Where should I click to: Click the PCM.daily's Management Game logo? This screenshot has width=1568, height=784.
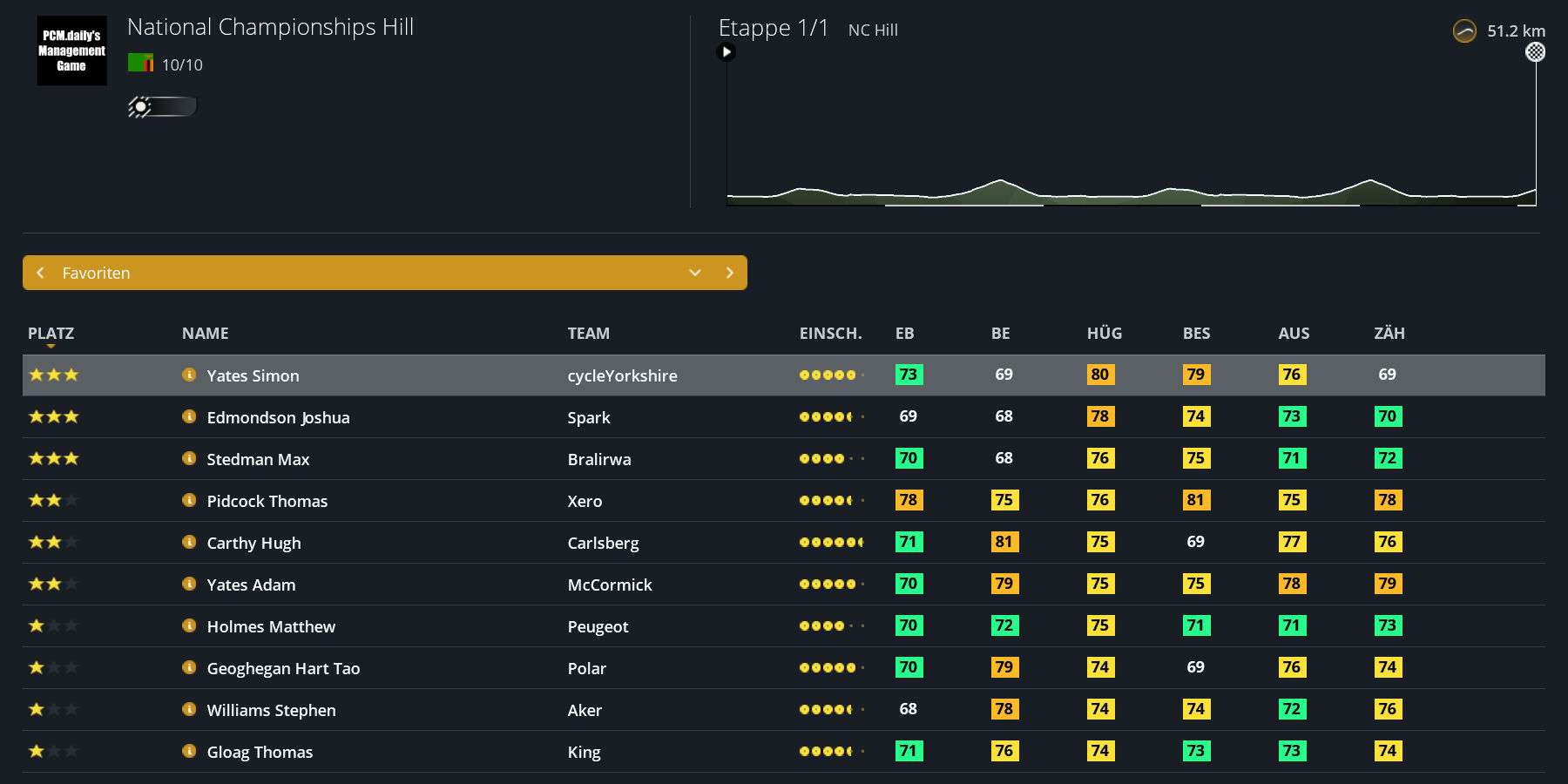[71, 51]
